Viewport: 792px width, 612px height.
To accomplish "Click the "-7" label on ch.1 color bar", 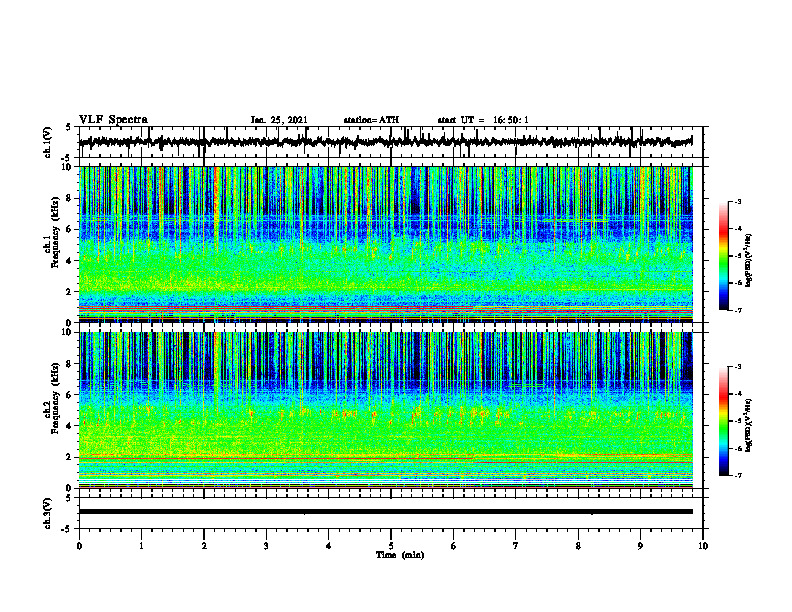I will point(738,310).
